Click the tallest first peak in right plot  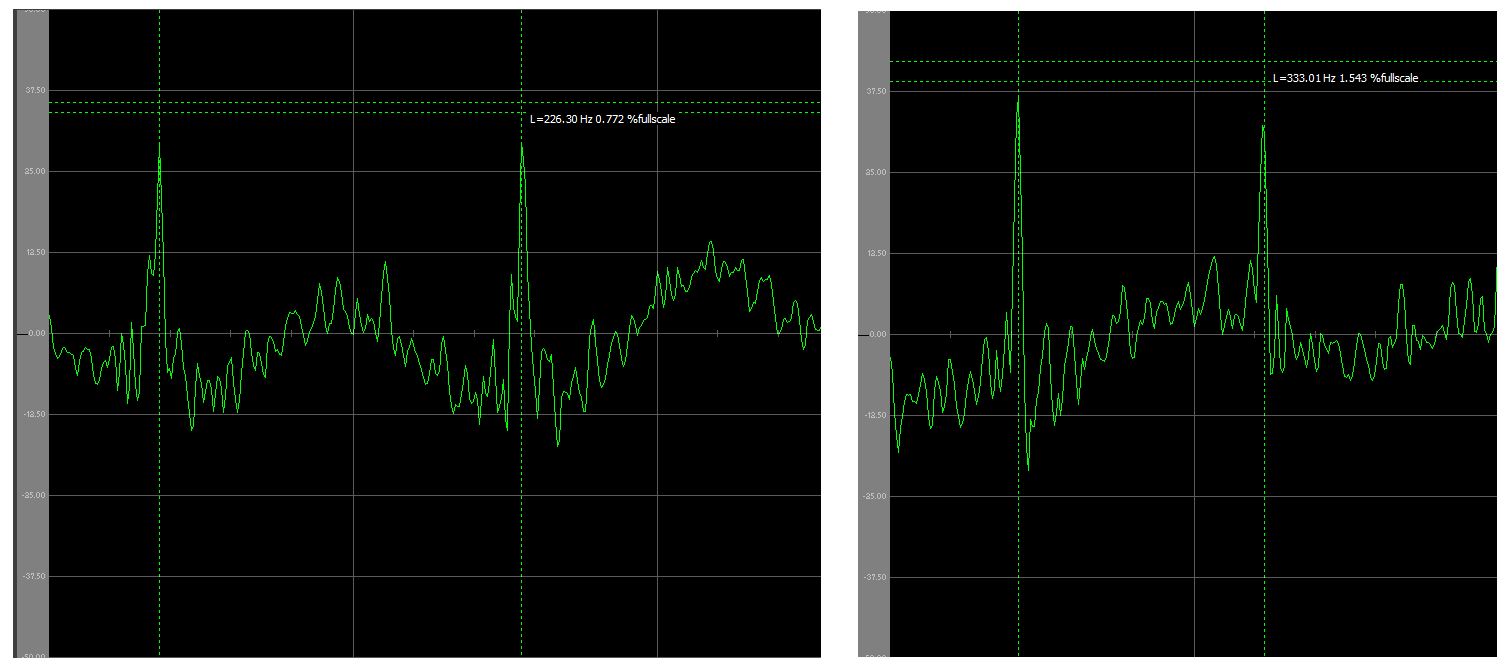tap(1018, 99)
